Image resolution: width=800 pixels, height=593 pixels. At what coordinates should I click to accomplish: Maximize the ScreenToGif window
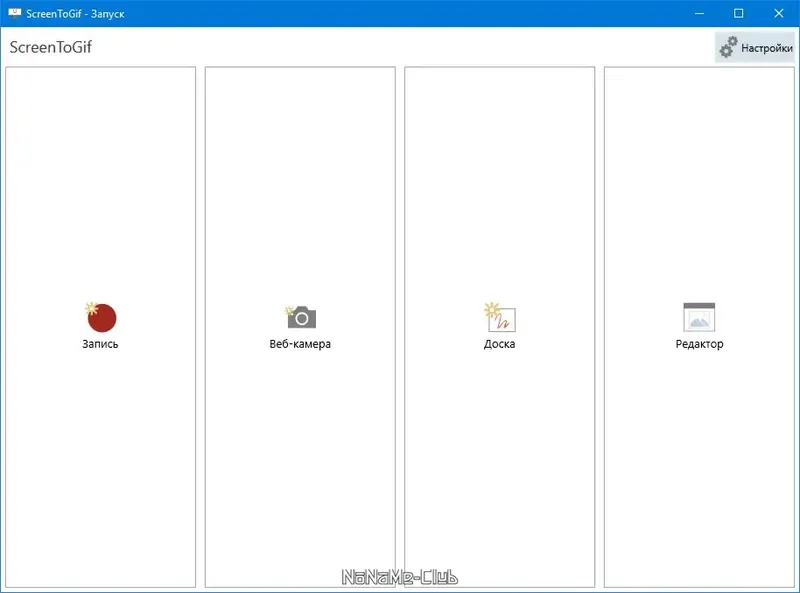click(738, 13)
